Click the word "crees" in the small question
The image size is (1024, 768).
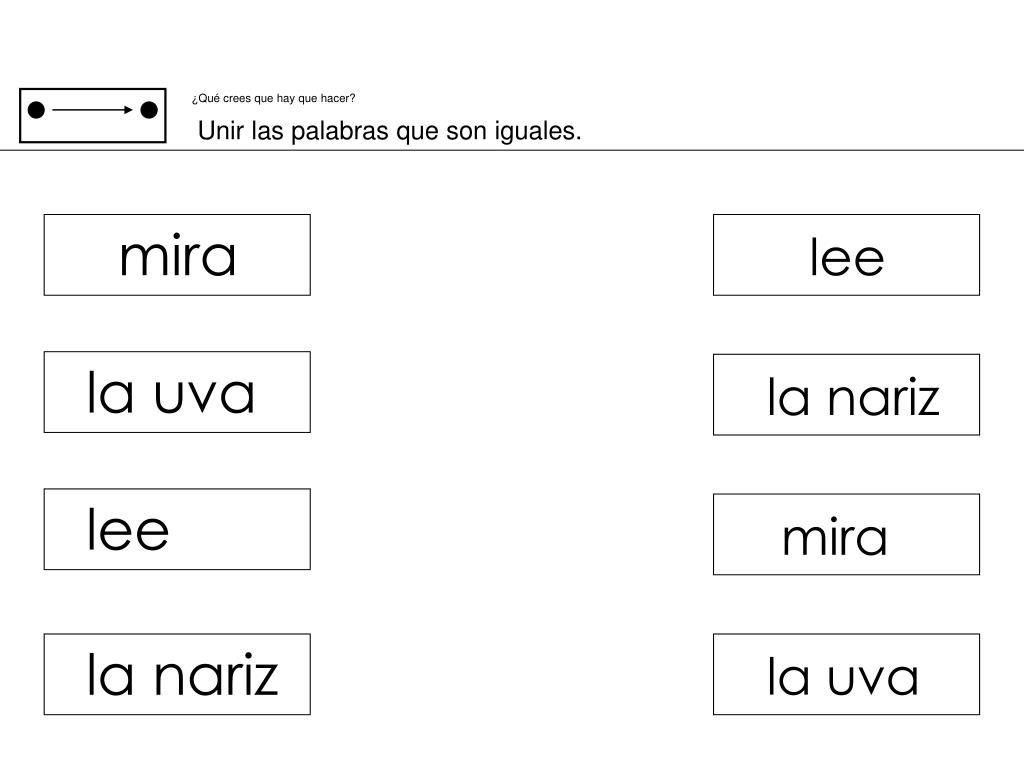click(x=236, y=99)
